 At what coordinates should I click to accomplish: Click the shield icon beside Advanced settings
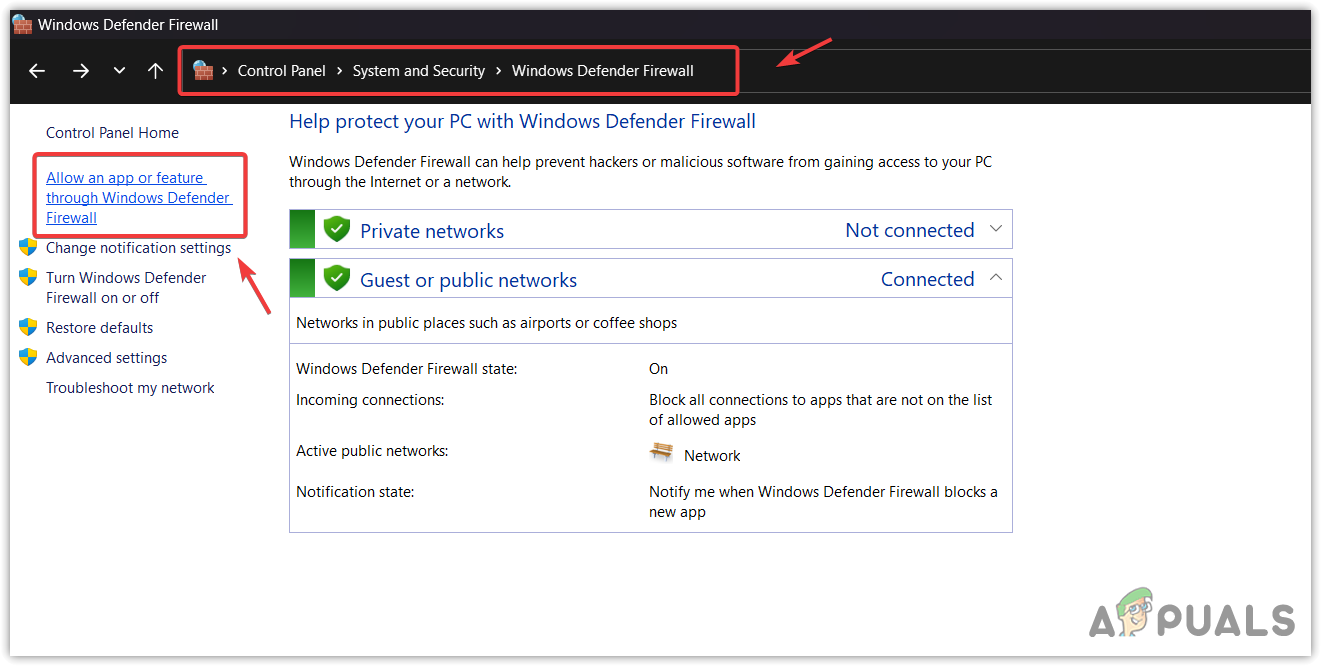pyautogui.click(x=28, y=358)
